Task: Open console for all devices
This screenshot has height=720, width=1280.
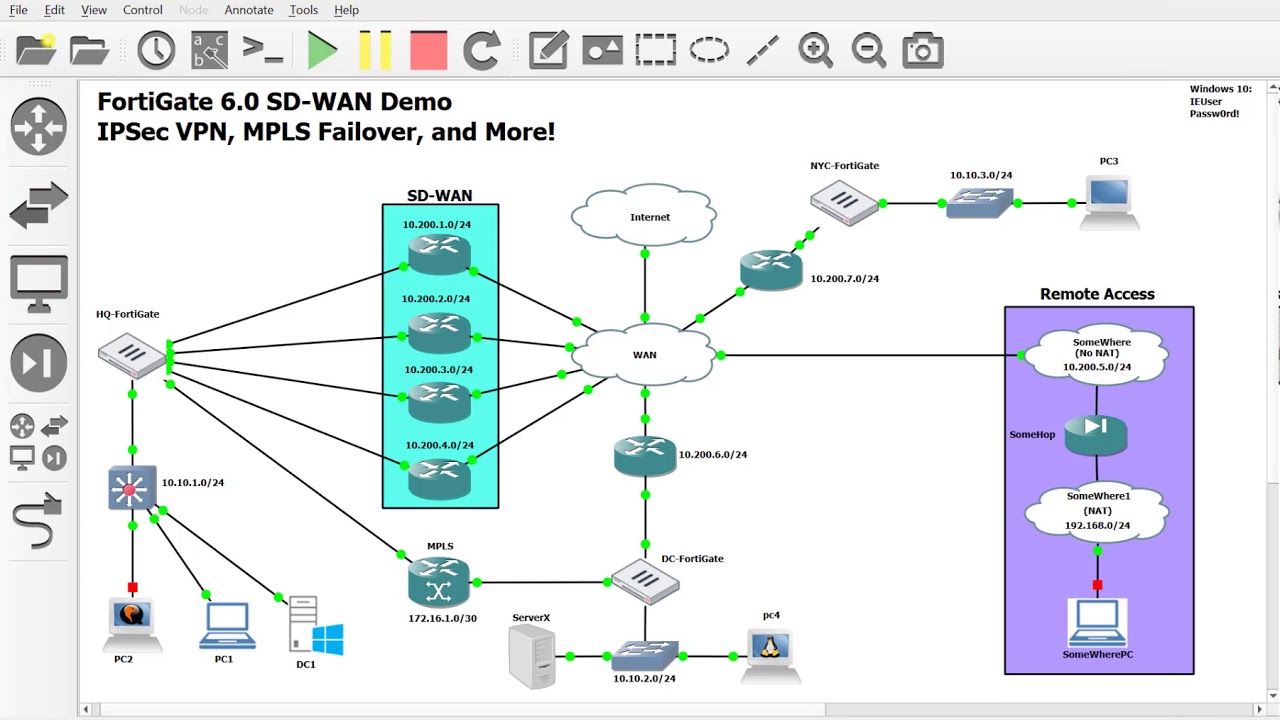Action: [262, 50]
